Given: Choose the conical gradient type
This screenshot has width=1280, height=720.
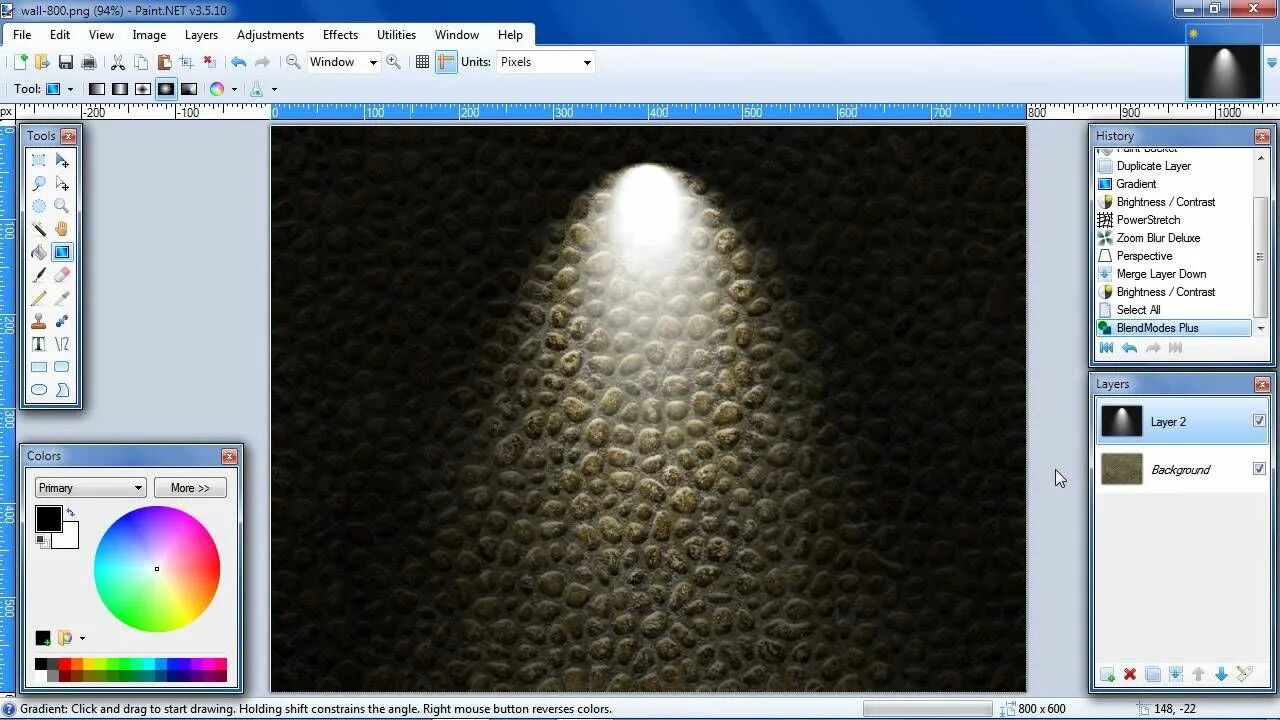Looking at the screenshot, I should pyautogui.click(x=189, y=89).
